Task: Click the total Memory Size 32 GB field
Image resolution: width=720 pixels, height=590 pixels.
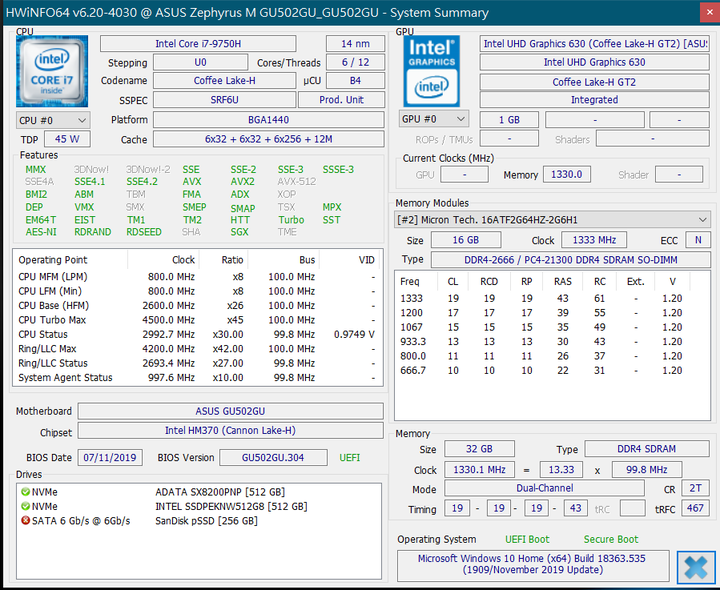Action: tap(479, 449)
